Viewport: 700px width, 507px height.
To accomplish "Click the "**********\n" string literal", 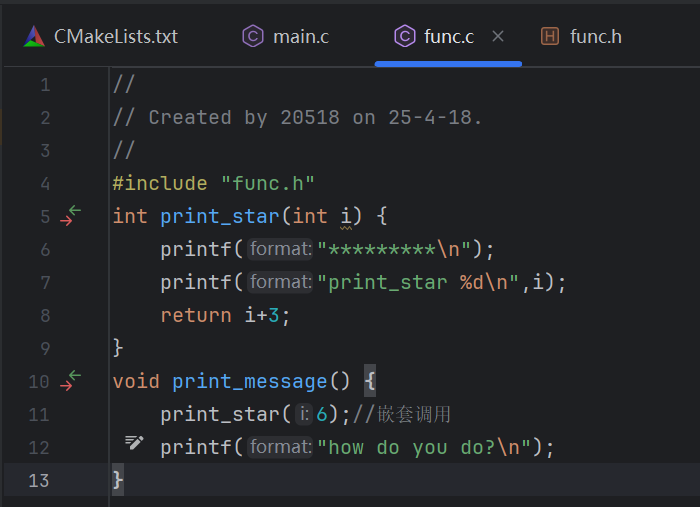I will pos(394,249).
